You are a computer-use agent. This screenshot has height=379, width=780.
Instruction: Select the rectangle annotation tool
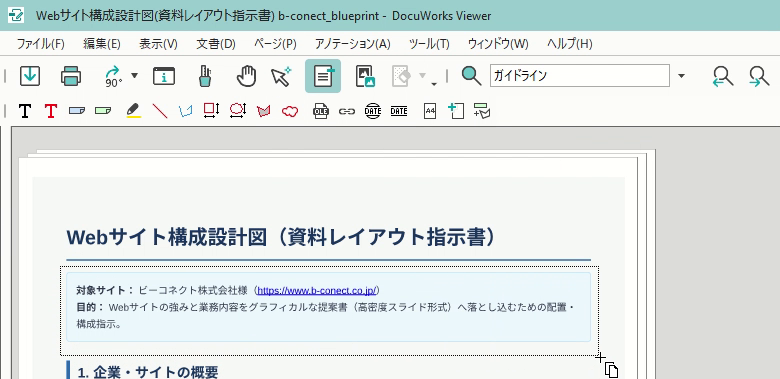pos(211,110)
